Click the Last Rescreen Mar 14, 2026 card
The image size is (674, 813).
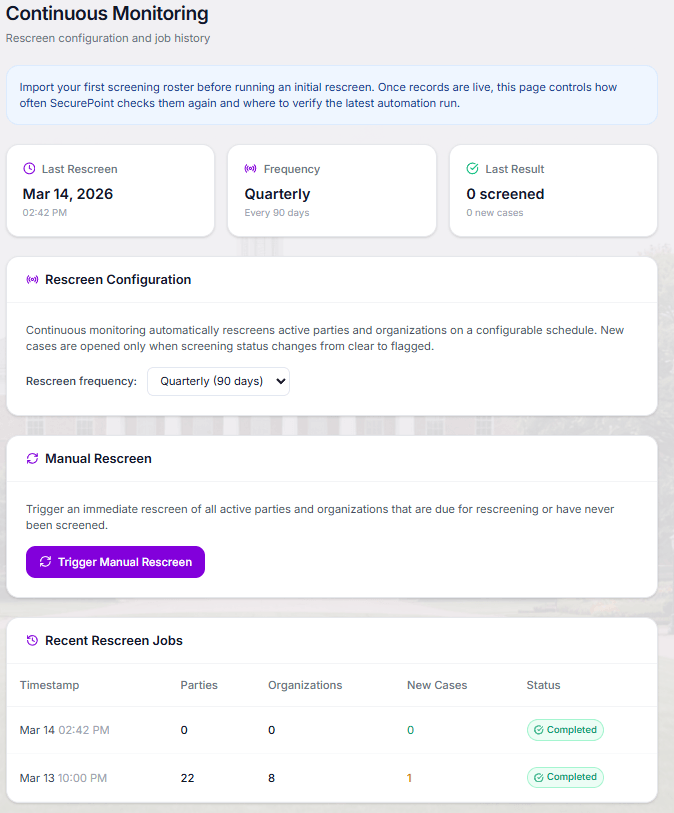point(110,191)
